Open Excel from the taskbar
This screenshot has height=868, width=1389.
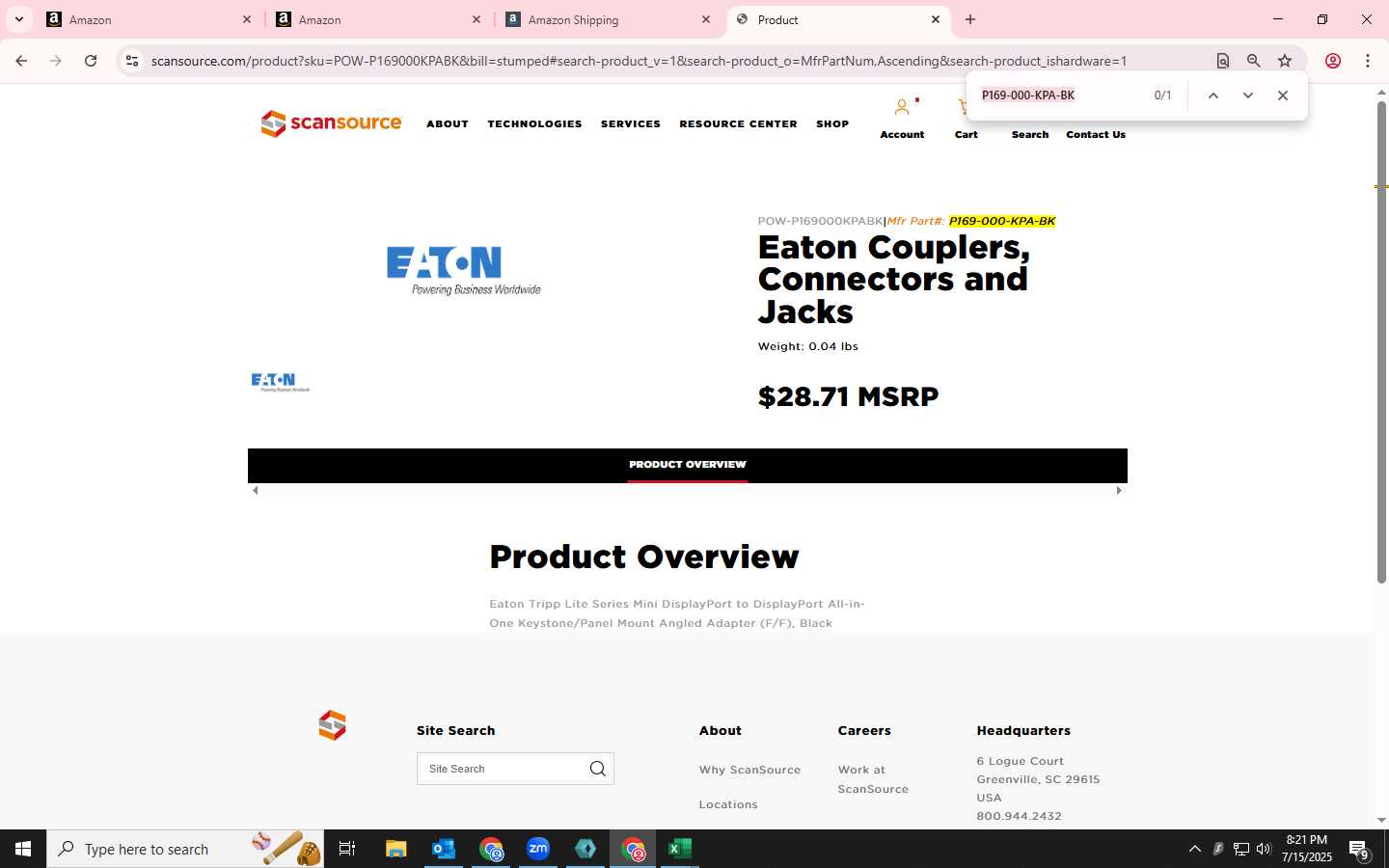[680, 849]
